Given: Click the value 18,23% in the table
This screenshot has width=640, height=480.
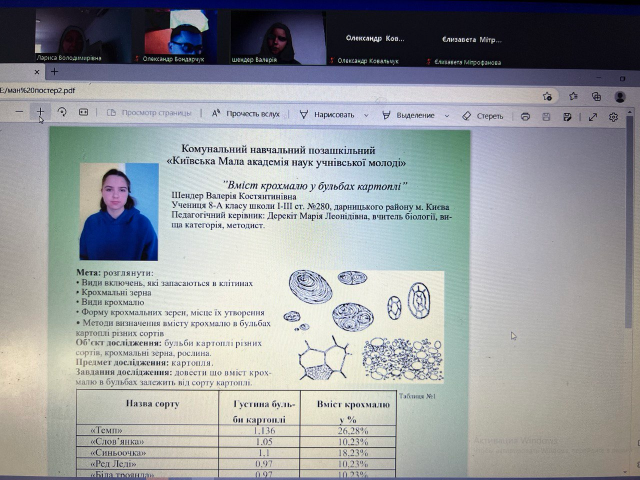Looking at the screenshot, I should 353,453.
